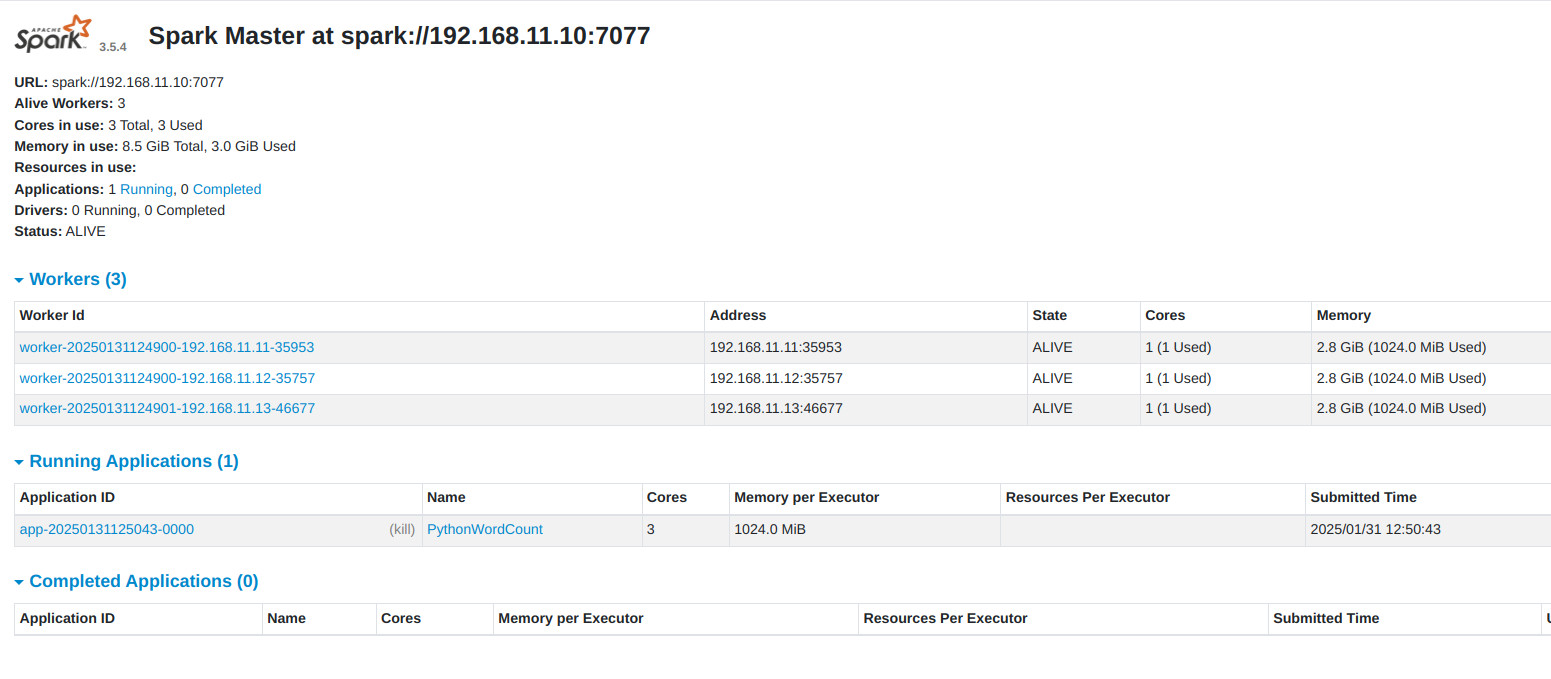This screenshot has width=1551, height=679.
Task: Click the Address column header in Workers
Action: pos(738,315)
